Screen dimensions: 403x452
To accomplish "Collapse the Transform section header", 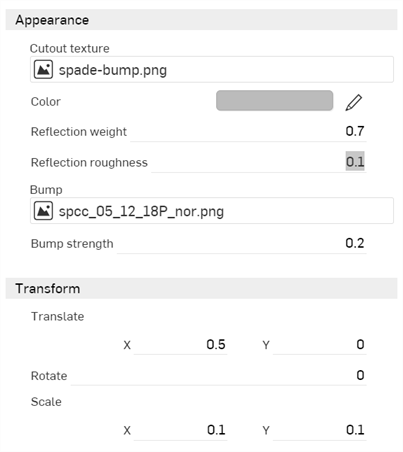I will [x=201, y=288].
